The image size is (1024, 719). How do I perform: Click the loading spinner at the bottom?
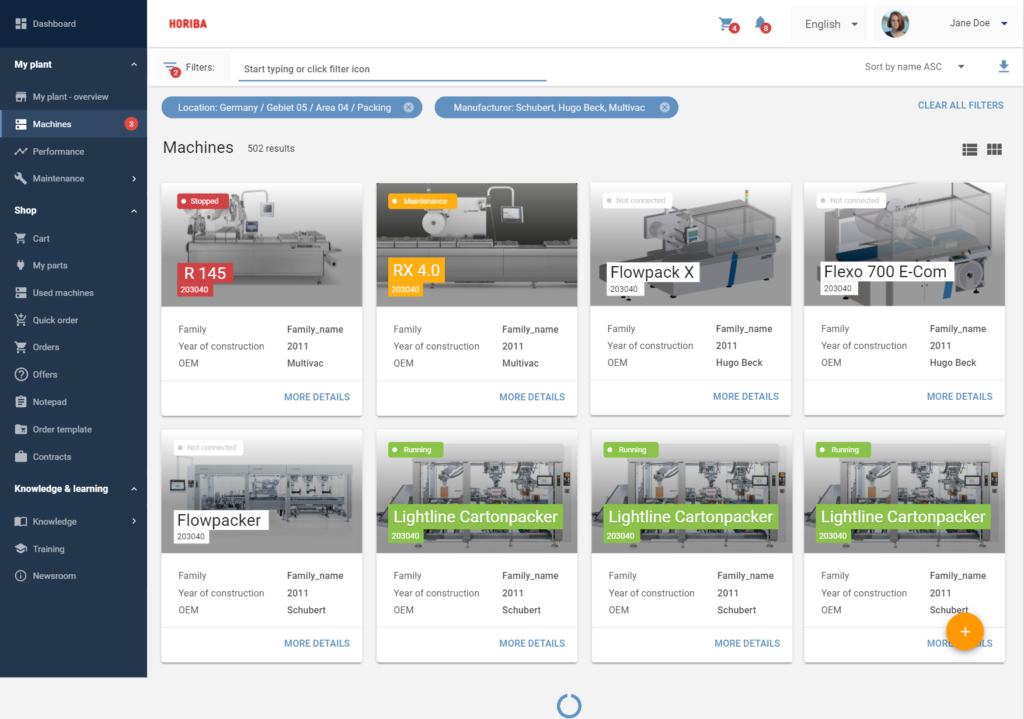(x=569, y=705)
